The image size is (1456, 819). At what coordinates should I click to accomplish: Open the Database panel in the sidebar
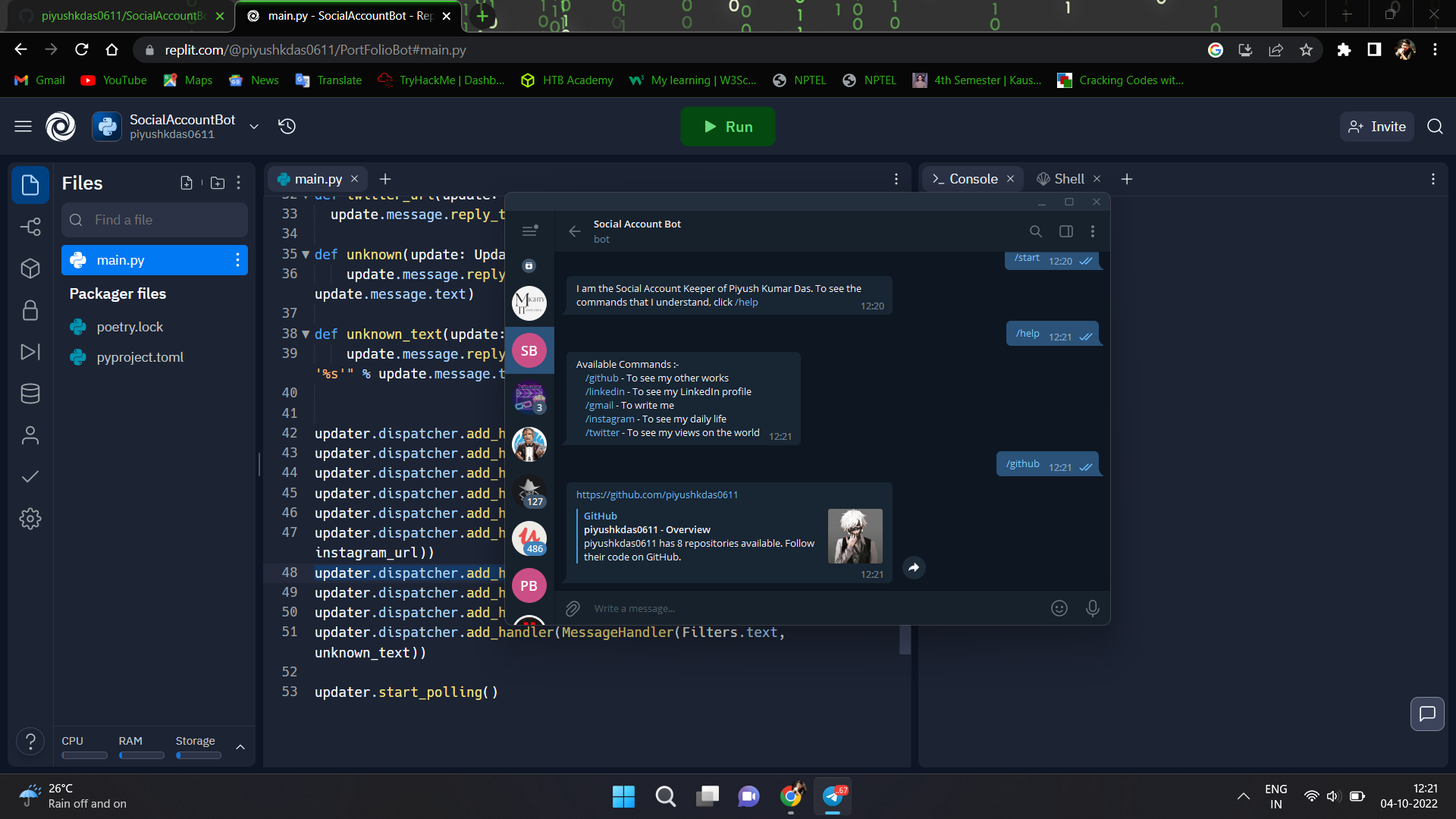click(30, 393)
